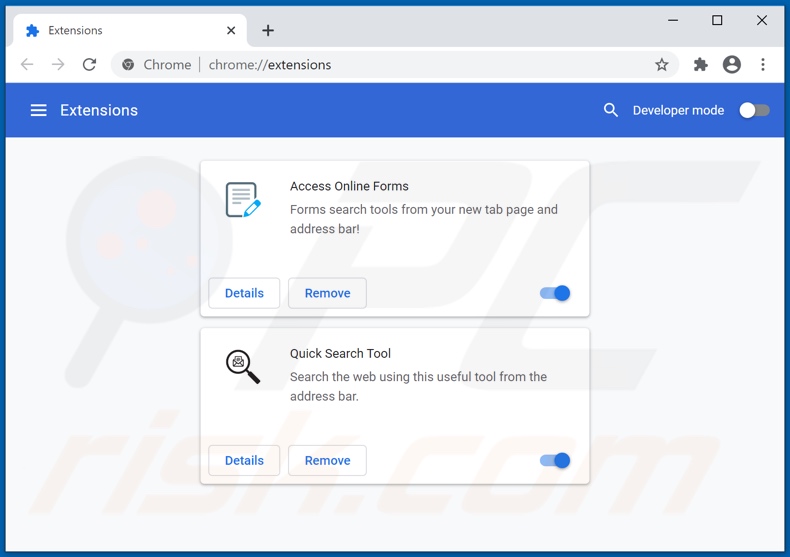
Task: Toggle Developer mode switch
Action: point(754,110)
